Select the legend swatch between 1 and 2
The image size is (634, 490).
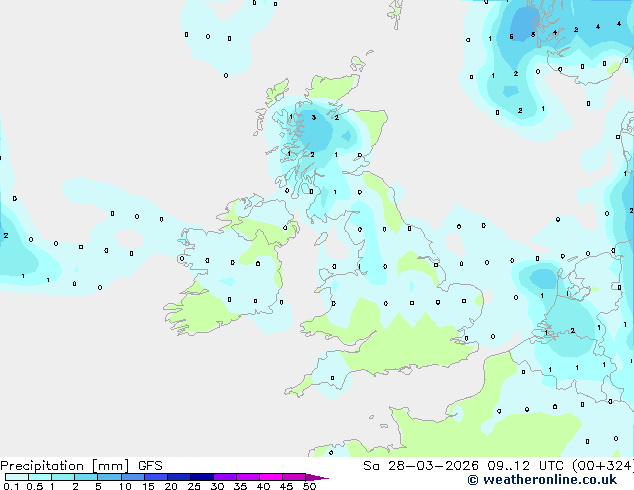[63, 477]
